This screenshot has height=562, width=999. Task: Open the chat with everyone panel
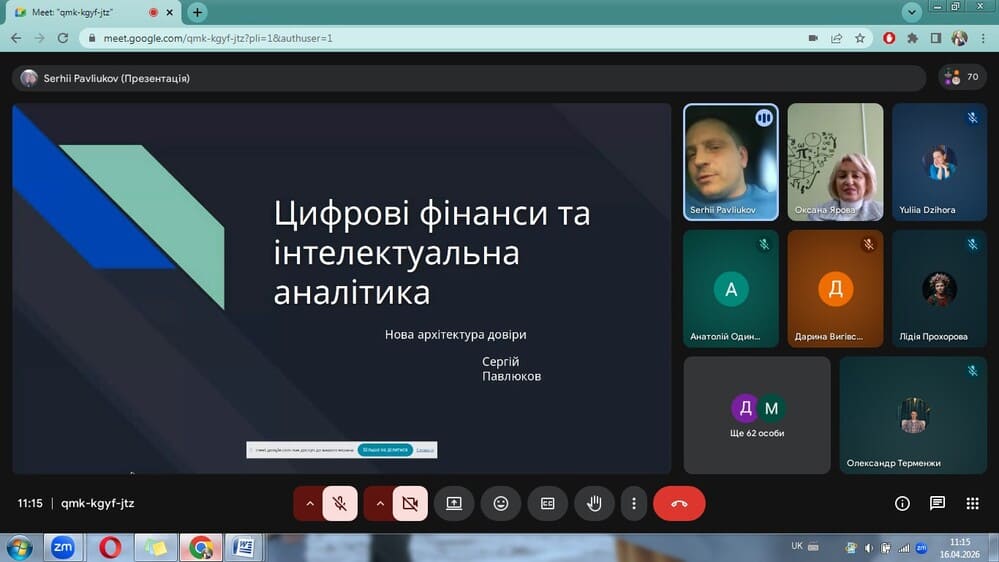tap(937, 504)
